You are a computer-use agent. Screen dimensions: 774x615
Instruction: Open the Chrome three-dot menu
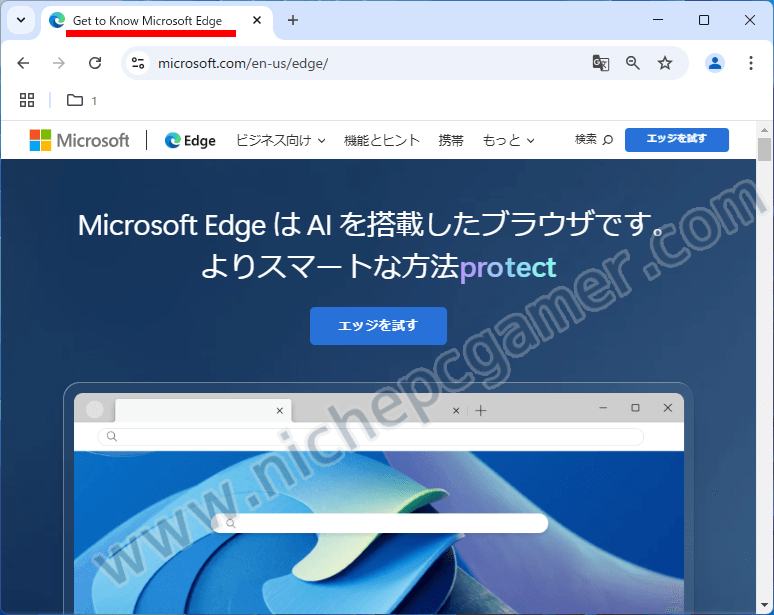(x=751, y=63)
